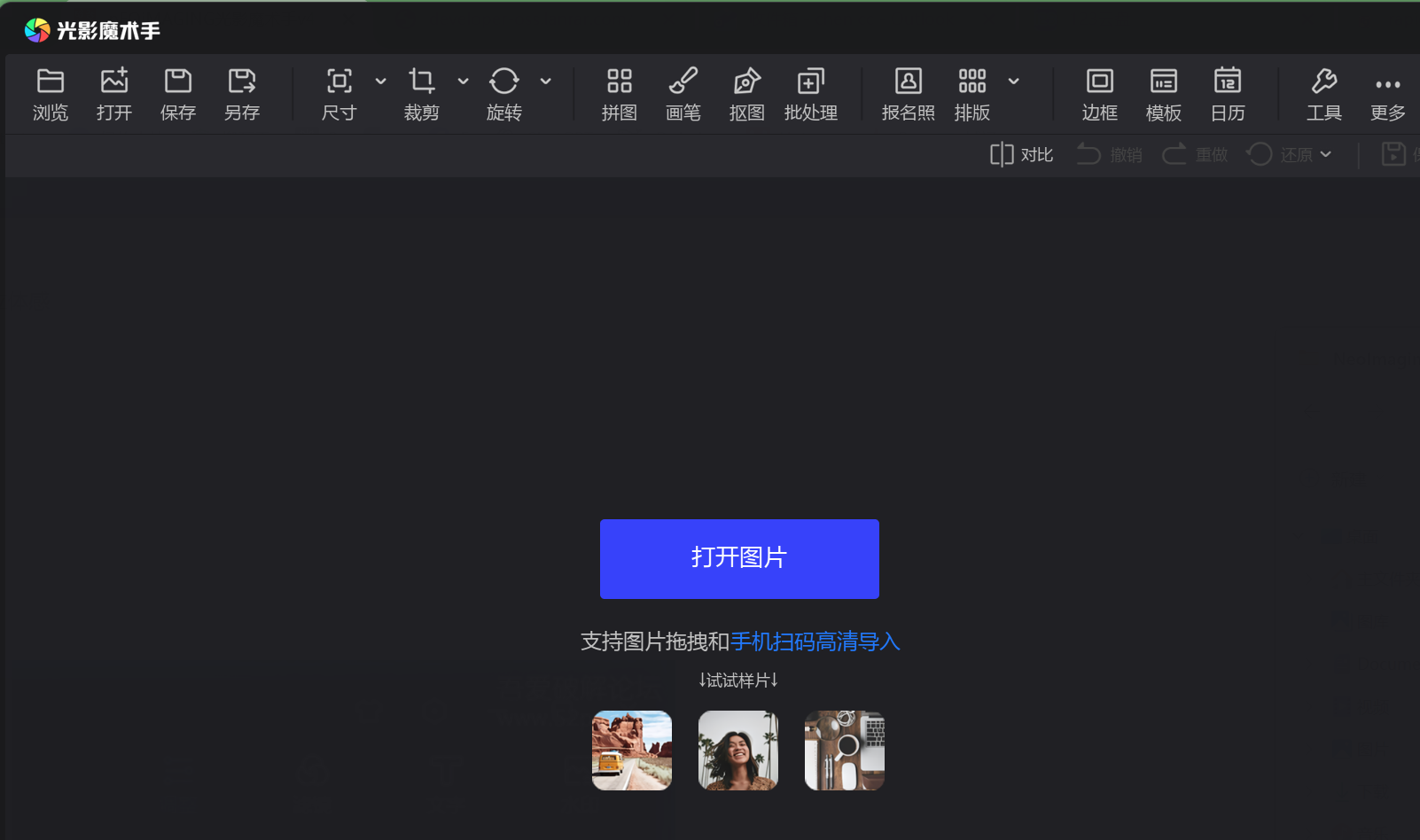The width and height of the screenshot is (1420, 840).
Task: Open the 模板 template tool
Action: tap(1163, 93)
